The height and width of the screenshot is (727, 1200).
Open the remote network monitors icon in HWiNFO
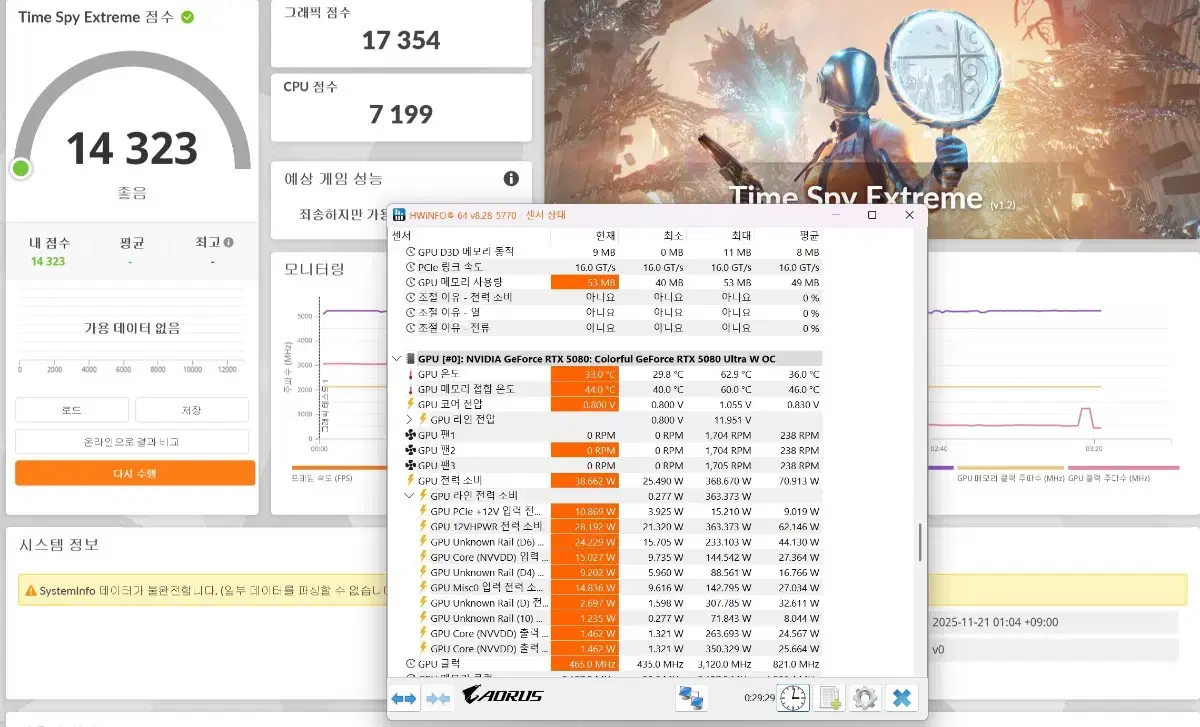click(x=690, y=697)
